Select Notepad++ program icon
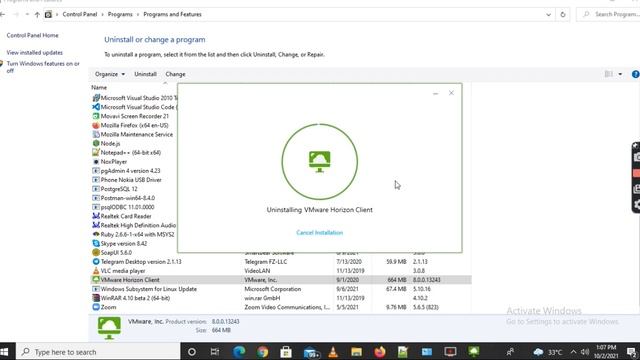640x360 pixels. [x=96, y=153]
